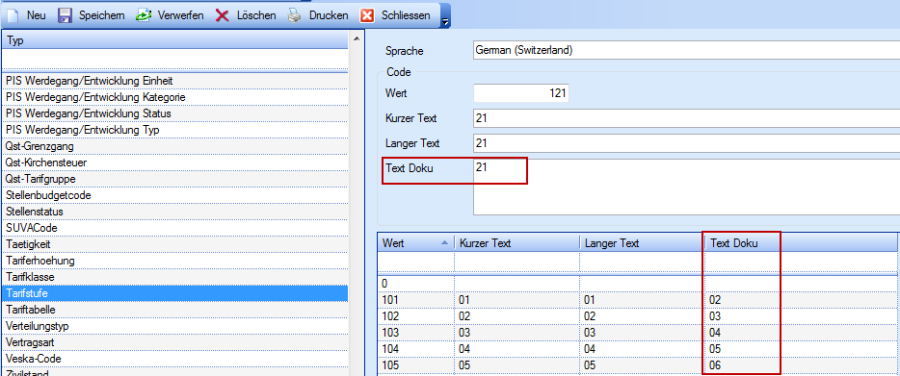
Task: Click the Kurzer Text column filter cell
Action: click(x=517, y=262)
